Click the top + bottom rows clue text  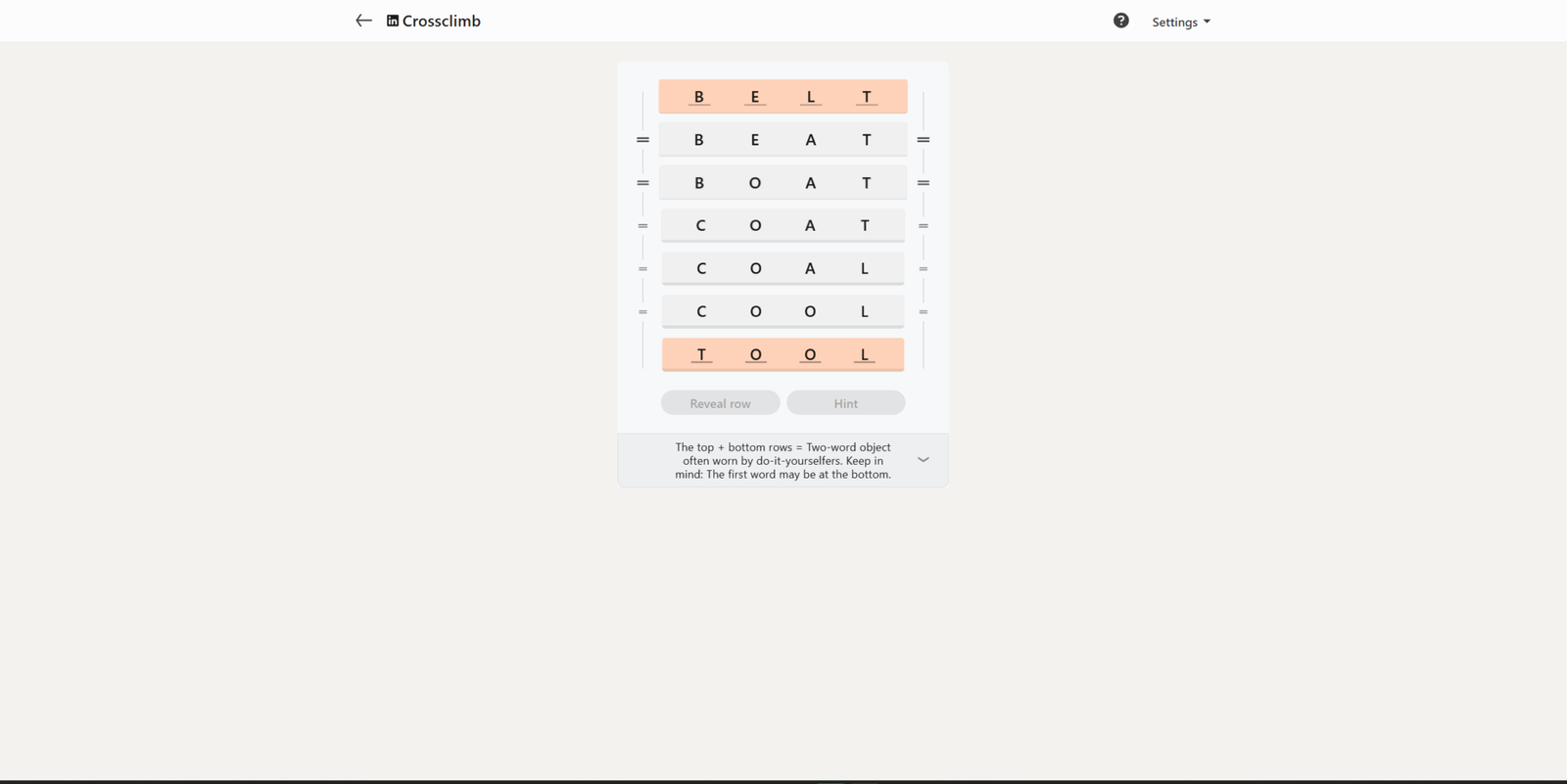(x=783, y=461)
